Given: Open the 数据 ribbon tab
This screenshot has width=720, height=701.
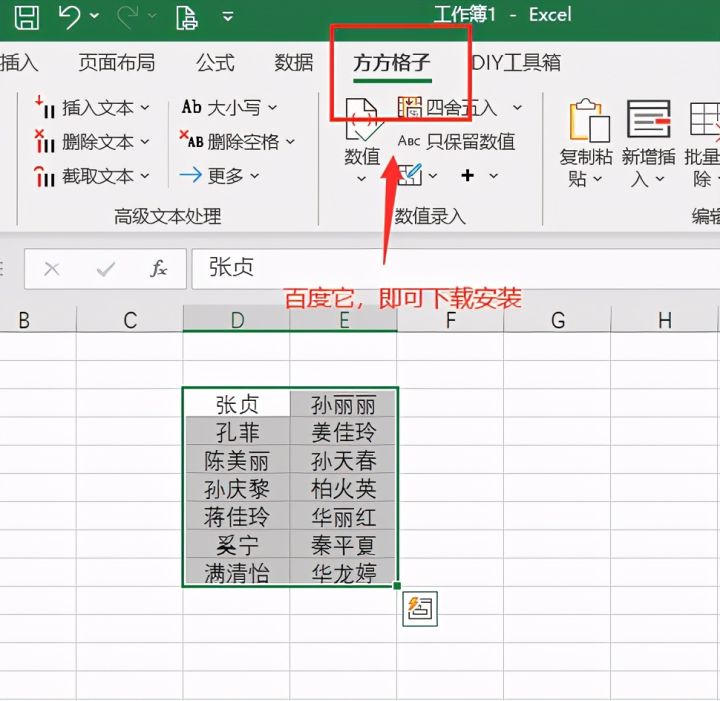Looking at the screenshot, I should point(293,62).
